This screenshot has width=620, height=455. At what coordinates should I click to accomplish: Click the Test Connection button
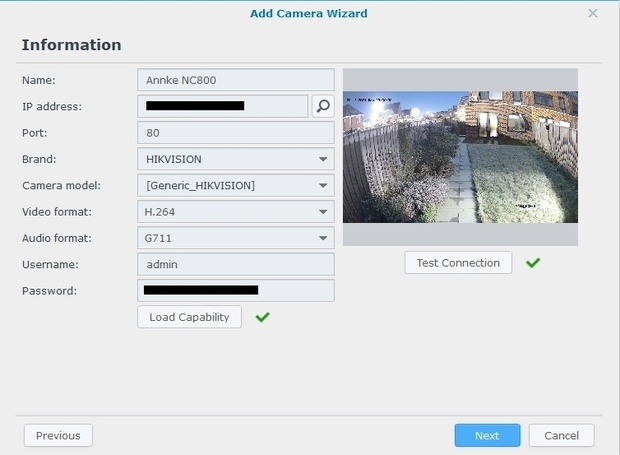point(458,263)
